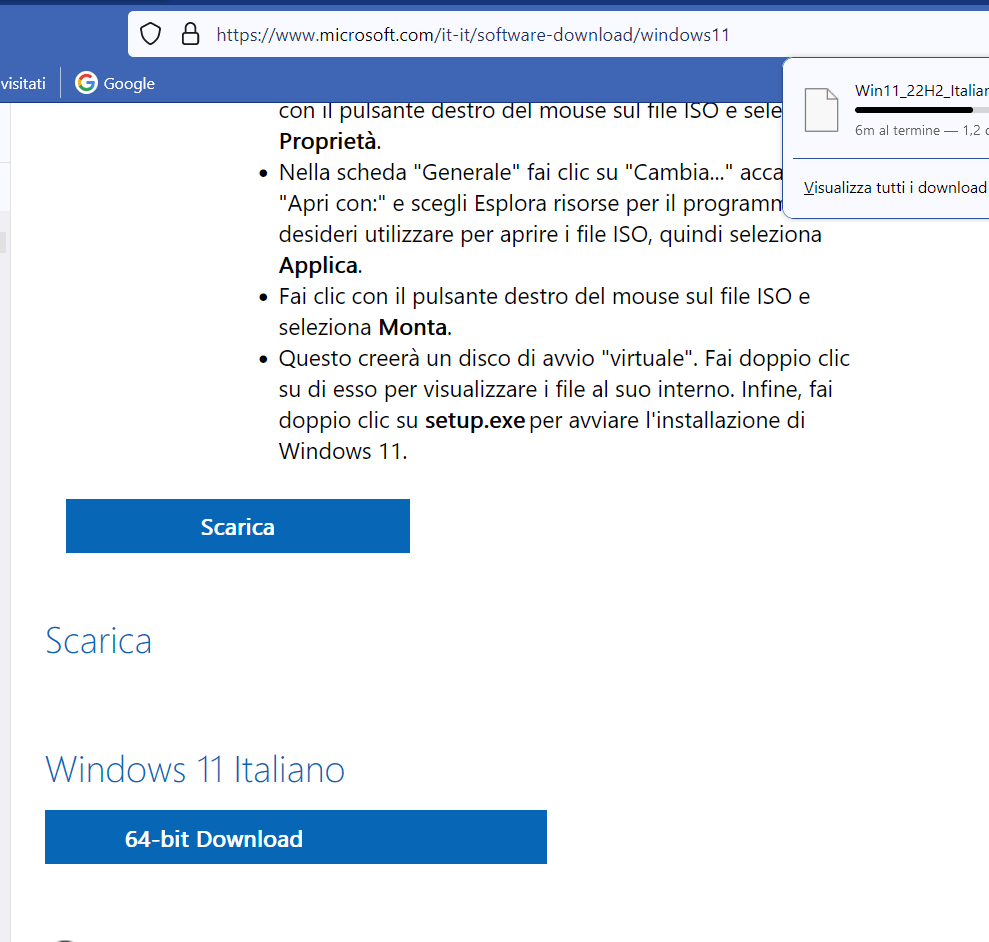Click the "6m al termine" download status
This screenshot has width=989, height=942.
pyautogui.click(x=897, y=130)
